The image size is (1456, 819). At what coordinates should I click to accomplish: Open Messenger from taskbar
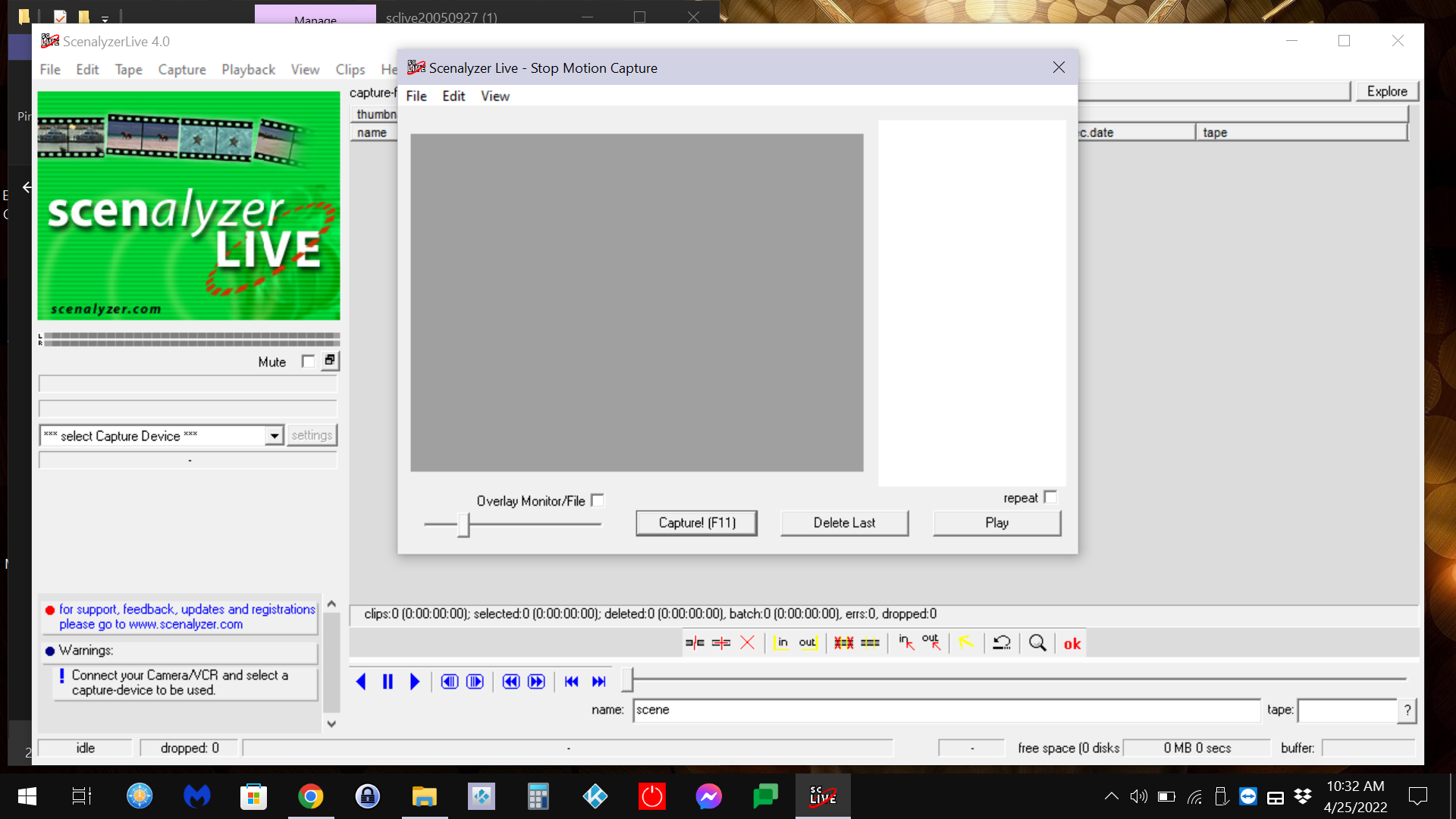coord(709,796)
